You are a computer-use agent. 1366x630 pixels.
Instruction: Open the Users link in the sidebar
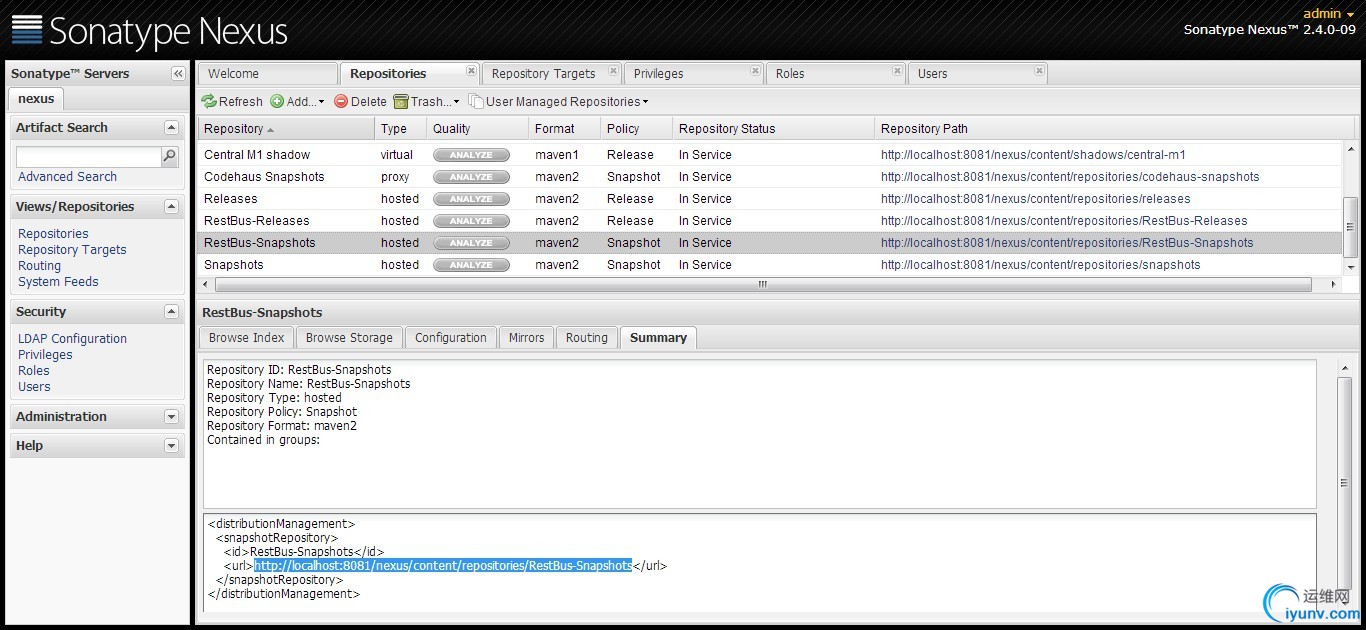(34, 387)
